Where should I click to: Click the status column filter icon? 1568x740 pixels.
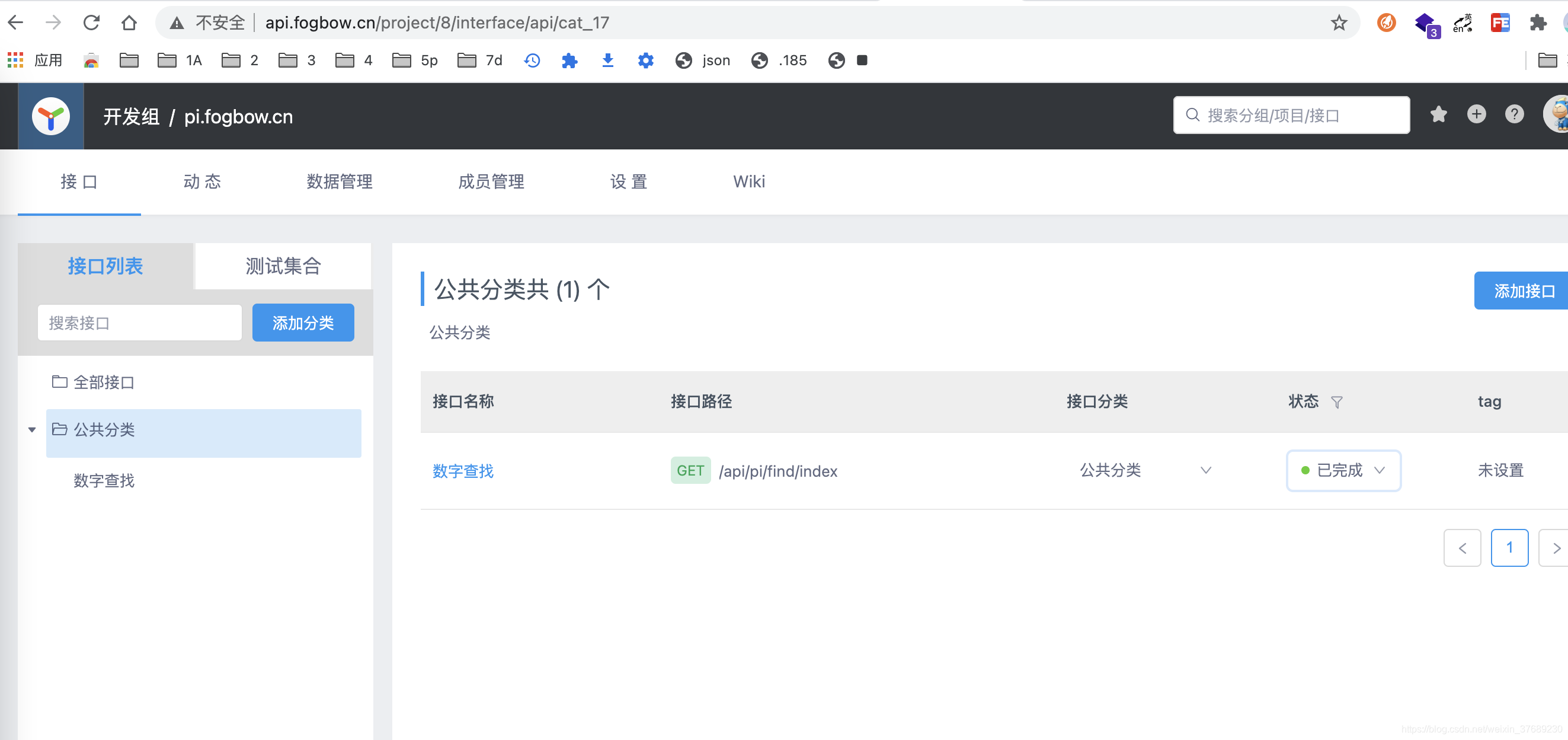[1337, 402]
